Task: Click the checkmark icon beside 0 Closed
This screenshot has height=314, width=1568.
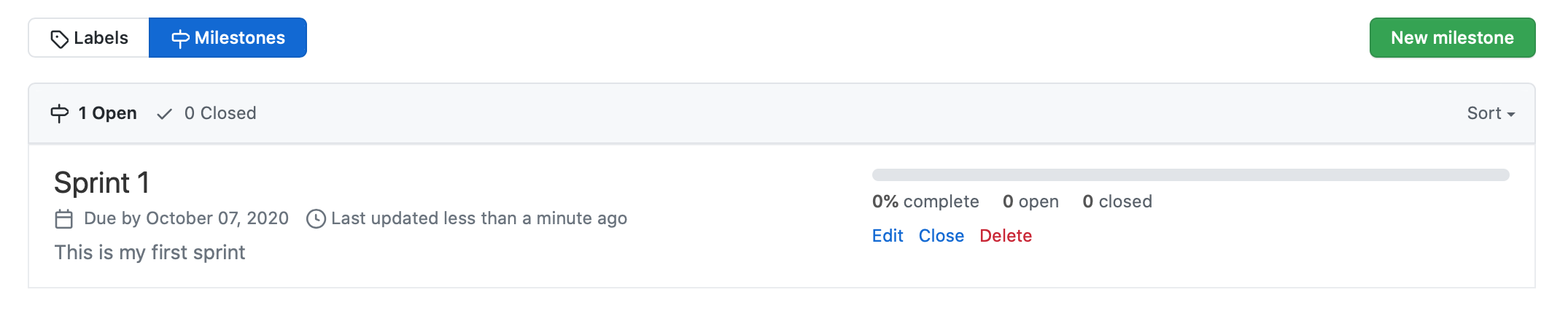Action: [165, 114]
